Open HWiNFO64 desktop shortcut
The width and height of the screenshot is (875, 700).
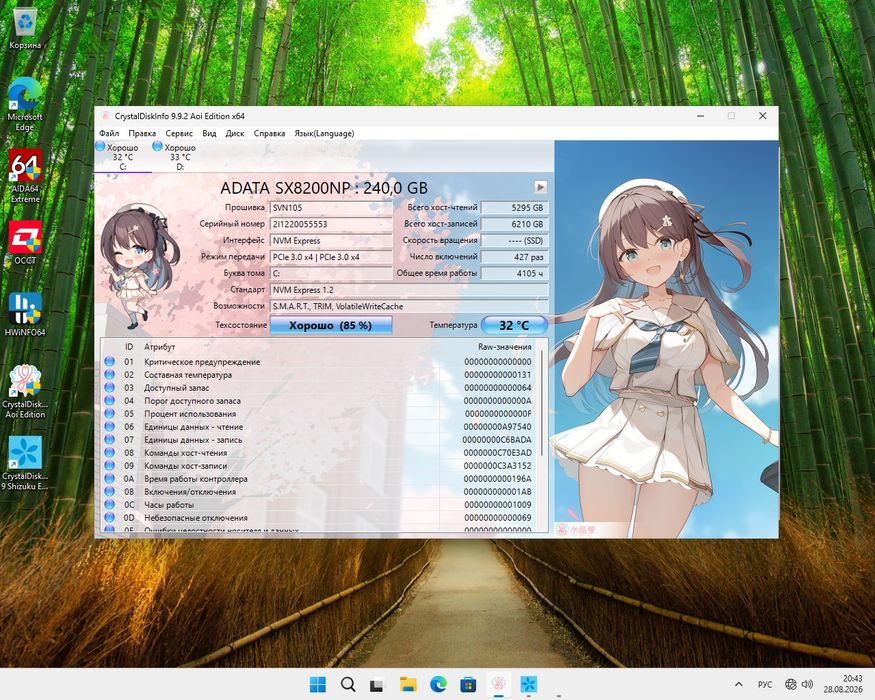click(25, 314)
